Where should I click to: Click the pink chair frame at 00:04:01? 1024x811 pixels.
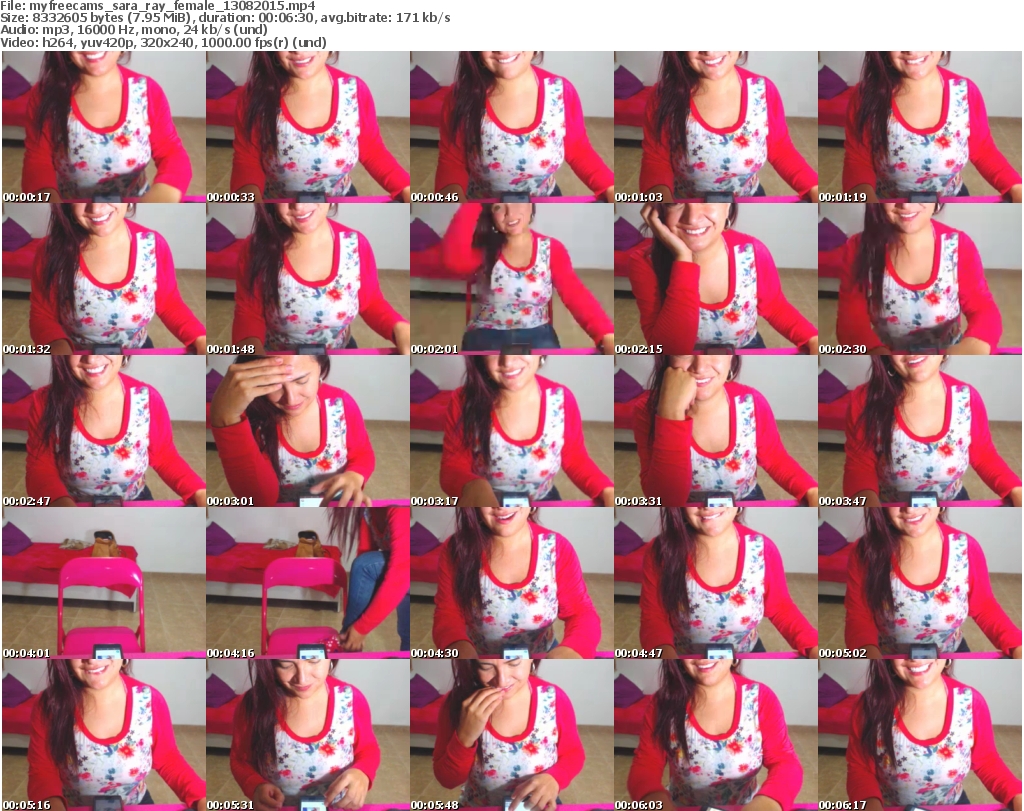click(104, 583)
